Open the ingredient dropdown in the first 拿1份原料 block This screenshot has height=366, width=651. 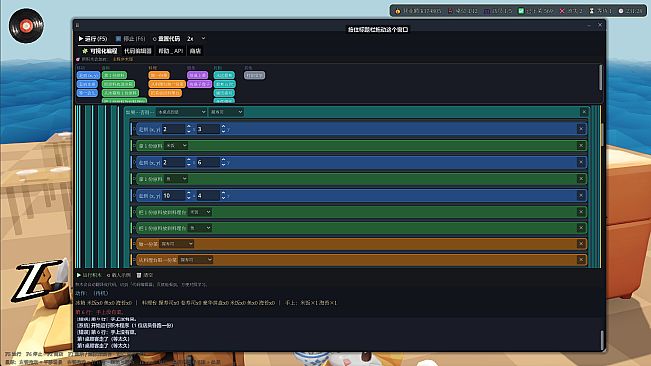pos(176,146)
